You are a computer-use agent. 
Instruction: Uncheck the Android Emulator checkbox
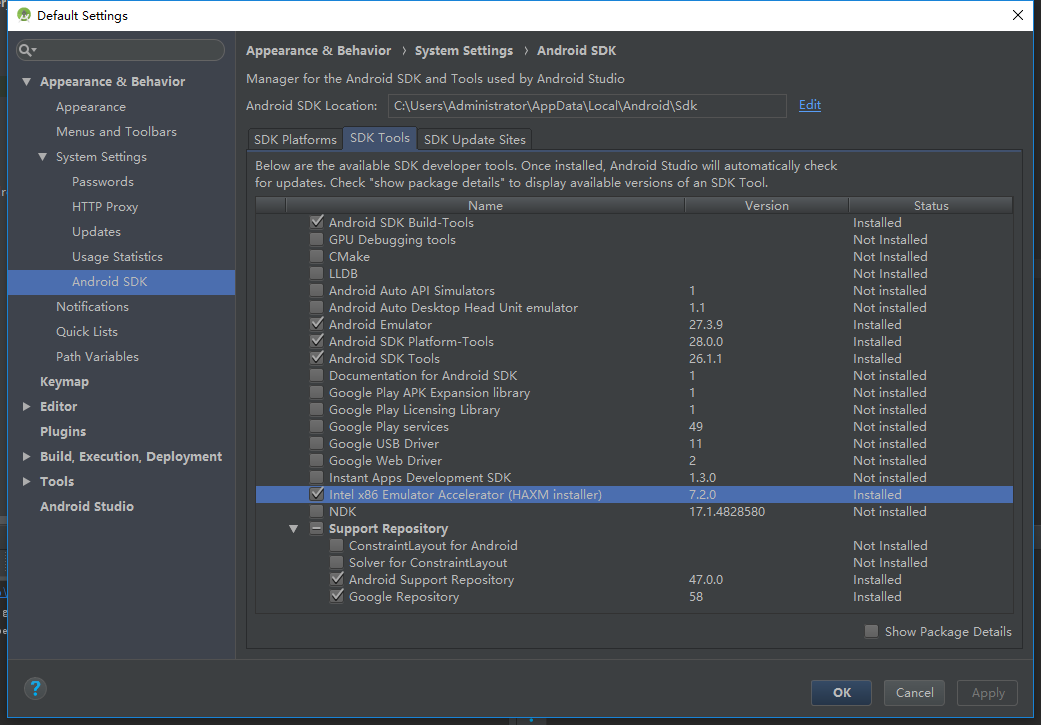point(317,325)
